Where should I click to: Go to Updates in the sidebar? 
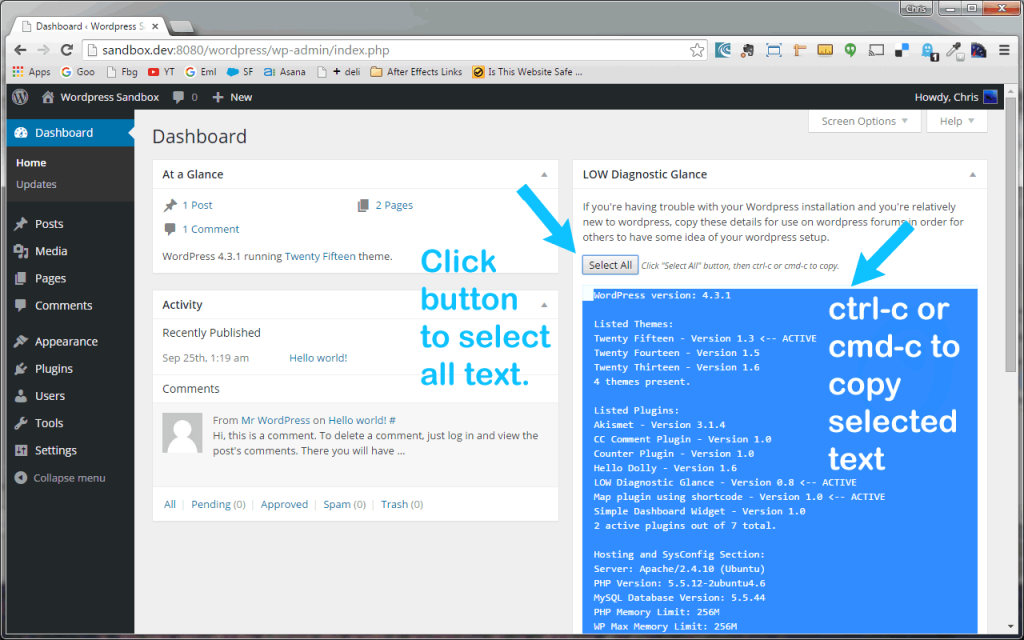[x=37, y=184]
